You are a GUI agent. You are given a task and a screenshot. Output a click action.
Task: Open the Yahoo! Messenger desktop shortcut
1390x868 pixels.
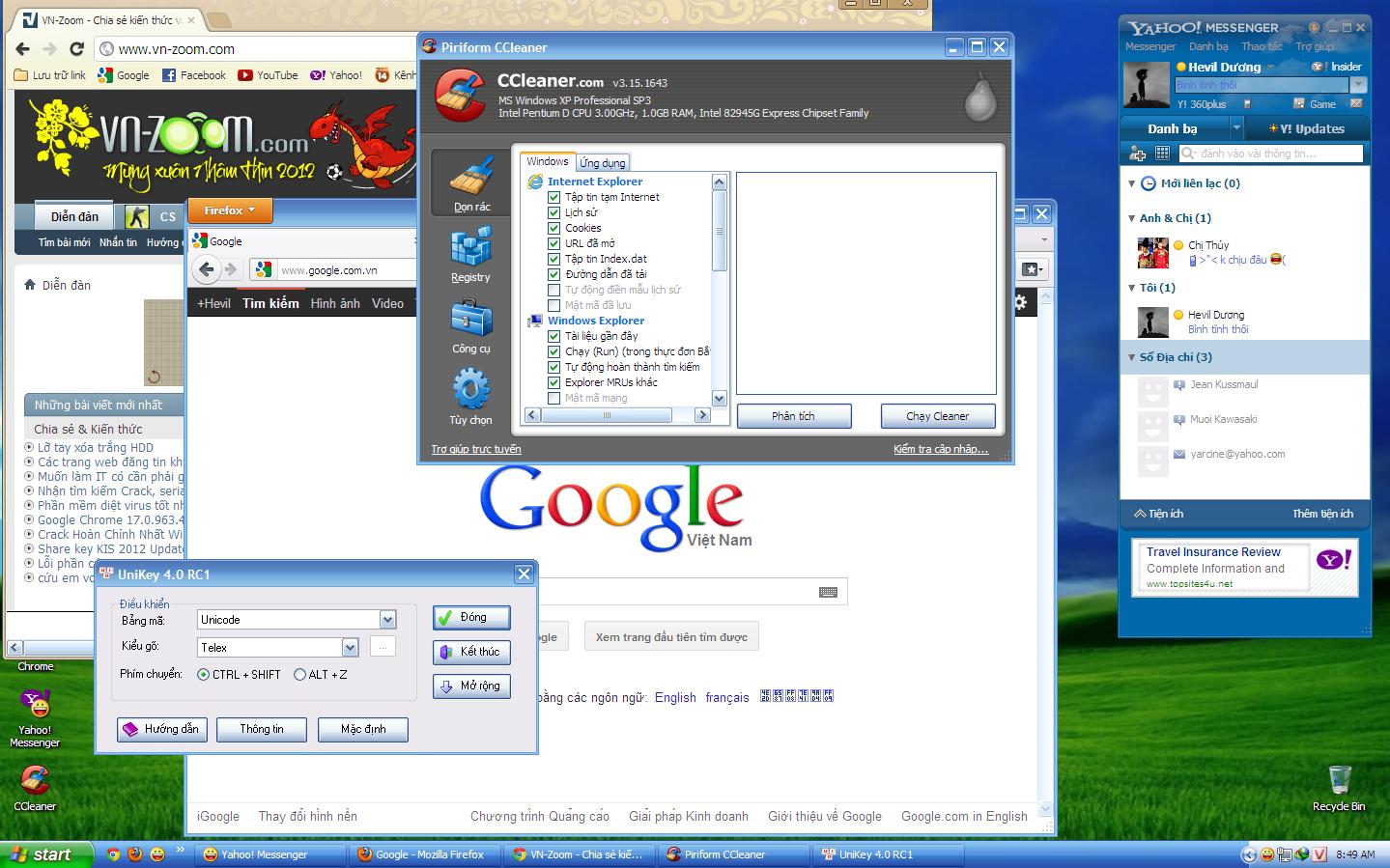click(x=36, y=717)
